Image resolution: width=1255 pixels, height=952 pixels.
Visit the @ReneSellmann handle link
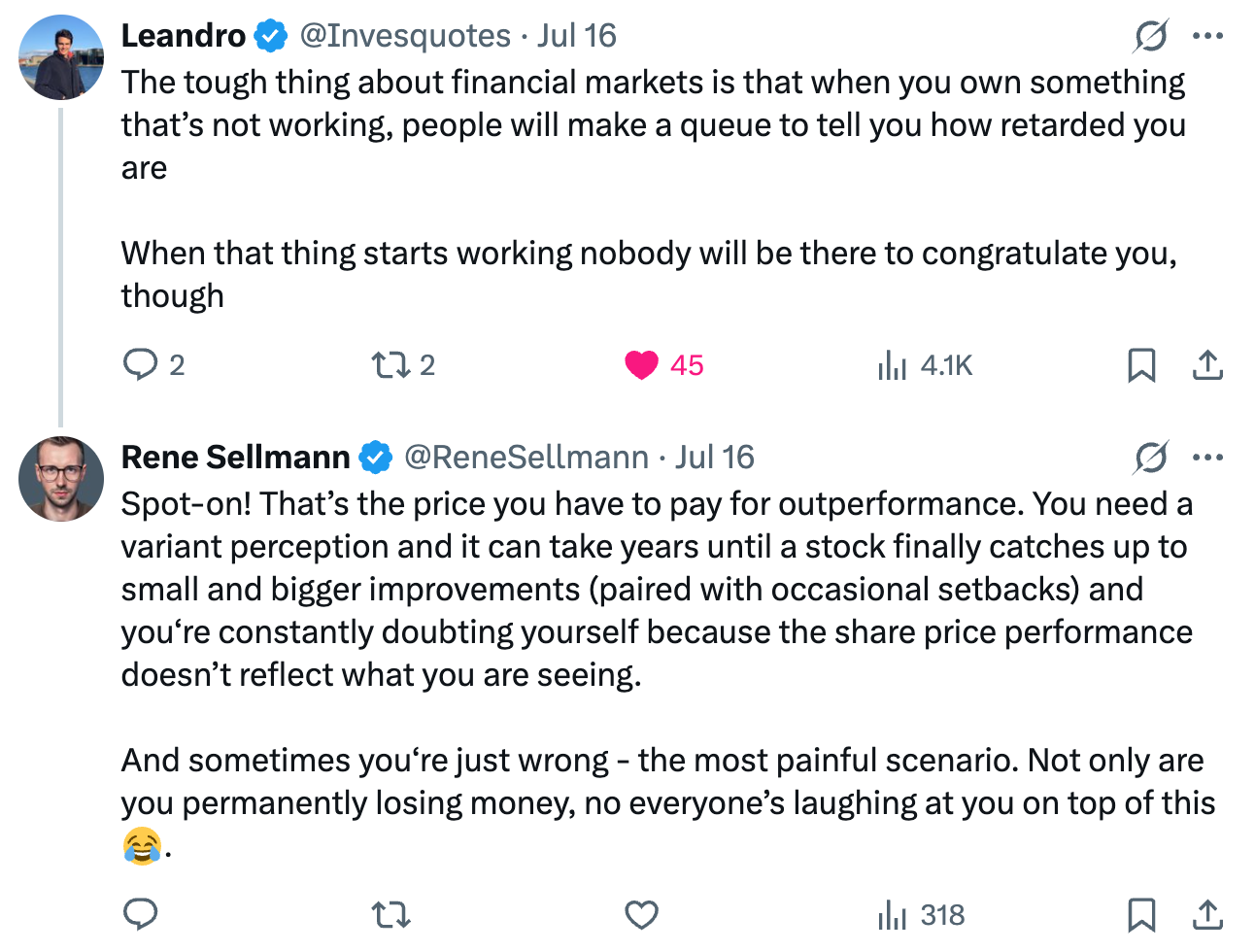point(526,458)
